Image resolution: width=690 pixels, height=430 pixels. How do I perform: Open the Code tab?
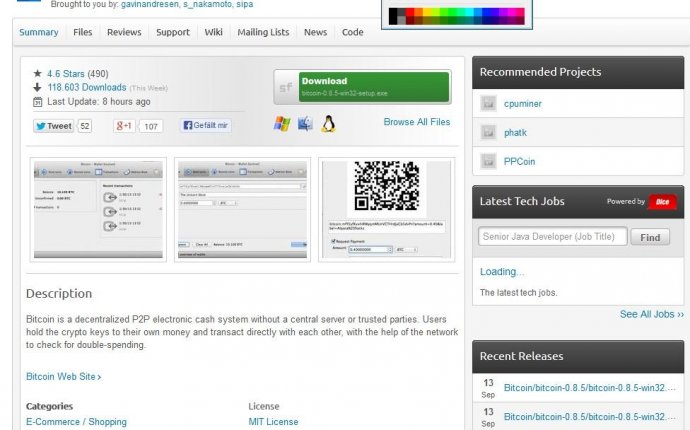[x=352, y=32]
